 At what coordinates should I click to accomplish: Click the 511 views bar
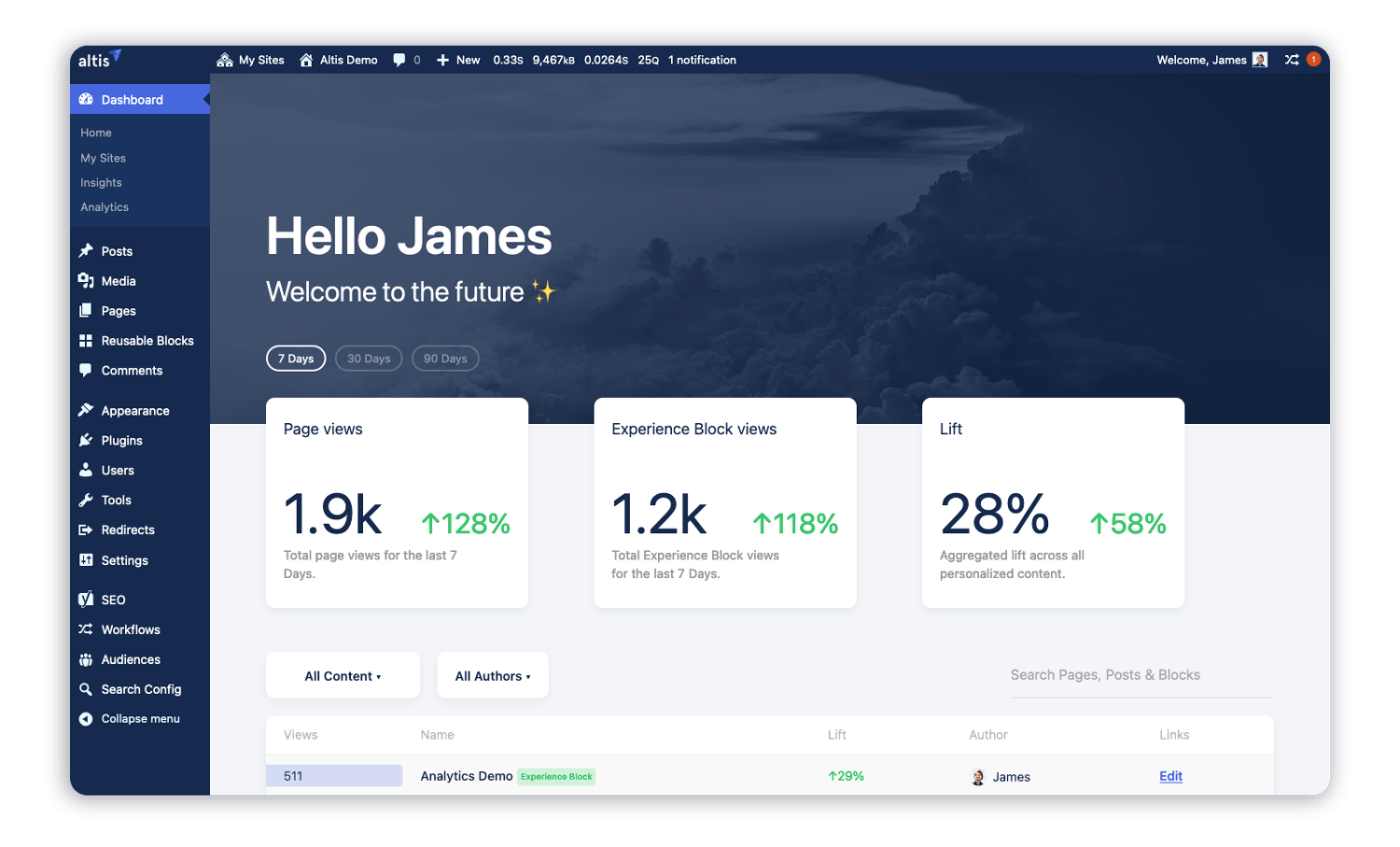click(x=334, y=775)
